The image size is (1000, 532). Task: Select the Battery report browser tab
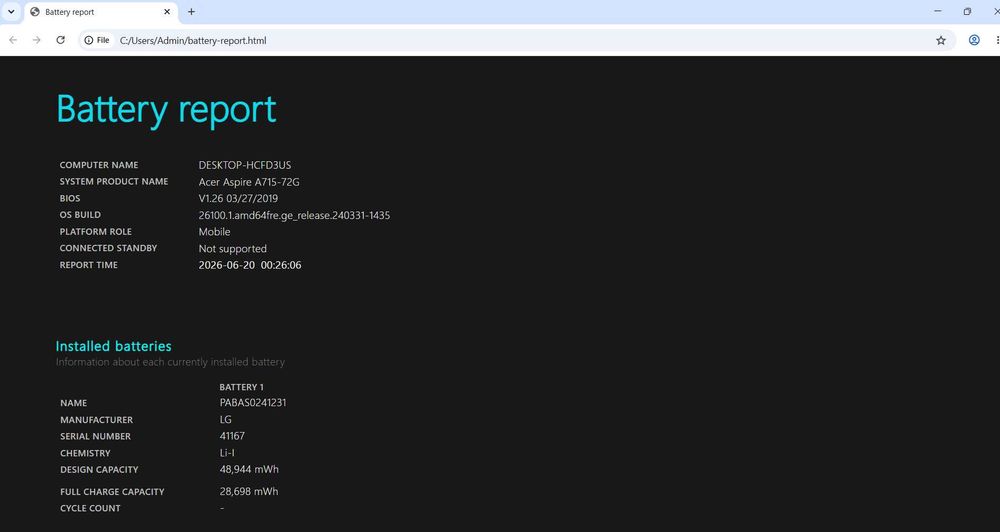point(101,12)
